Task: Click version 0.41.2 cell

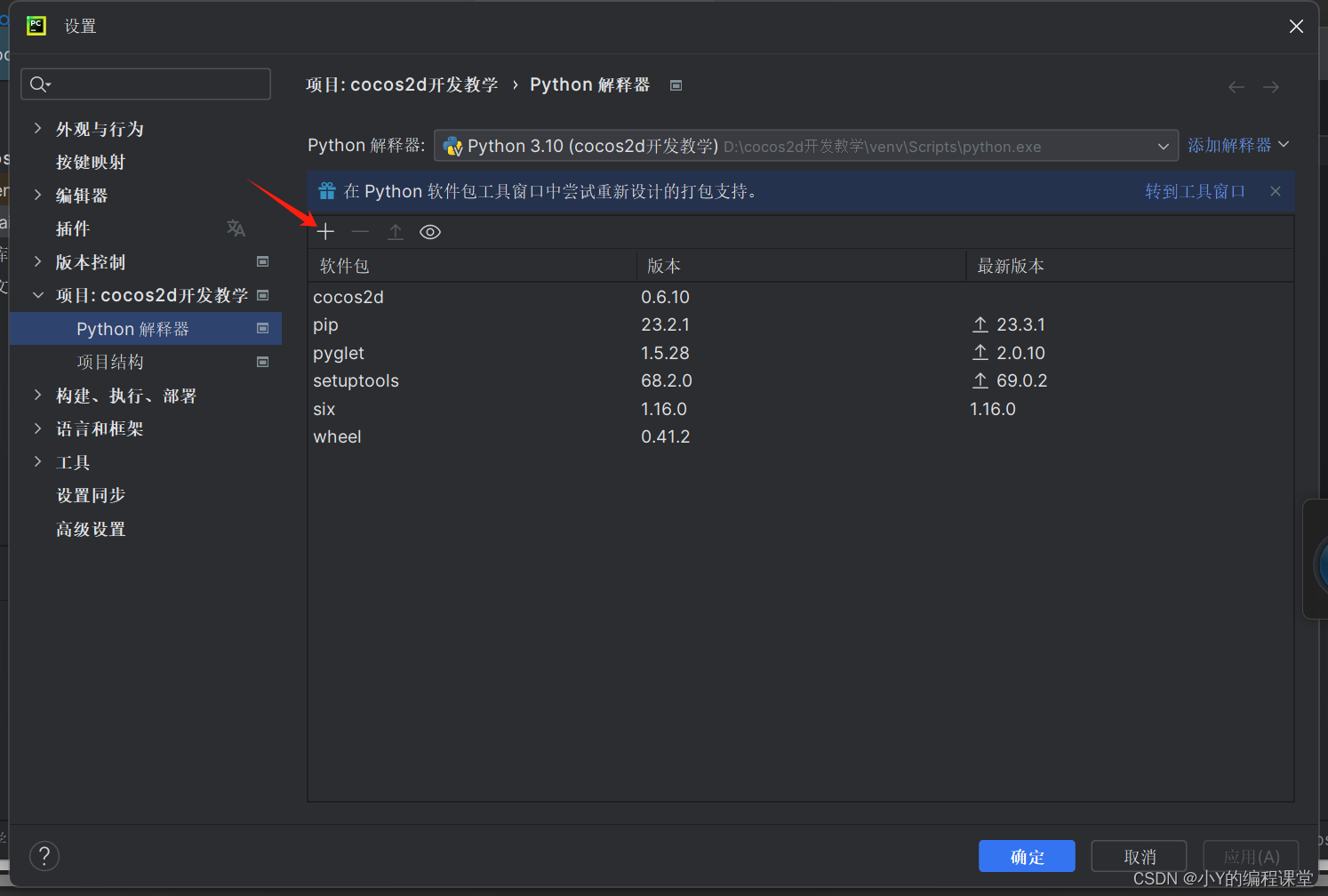Action: (x=666, y=436)
